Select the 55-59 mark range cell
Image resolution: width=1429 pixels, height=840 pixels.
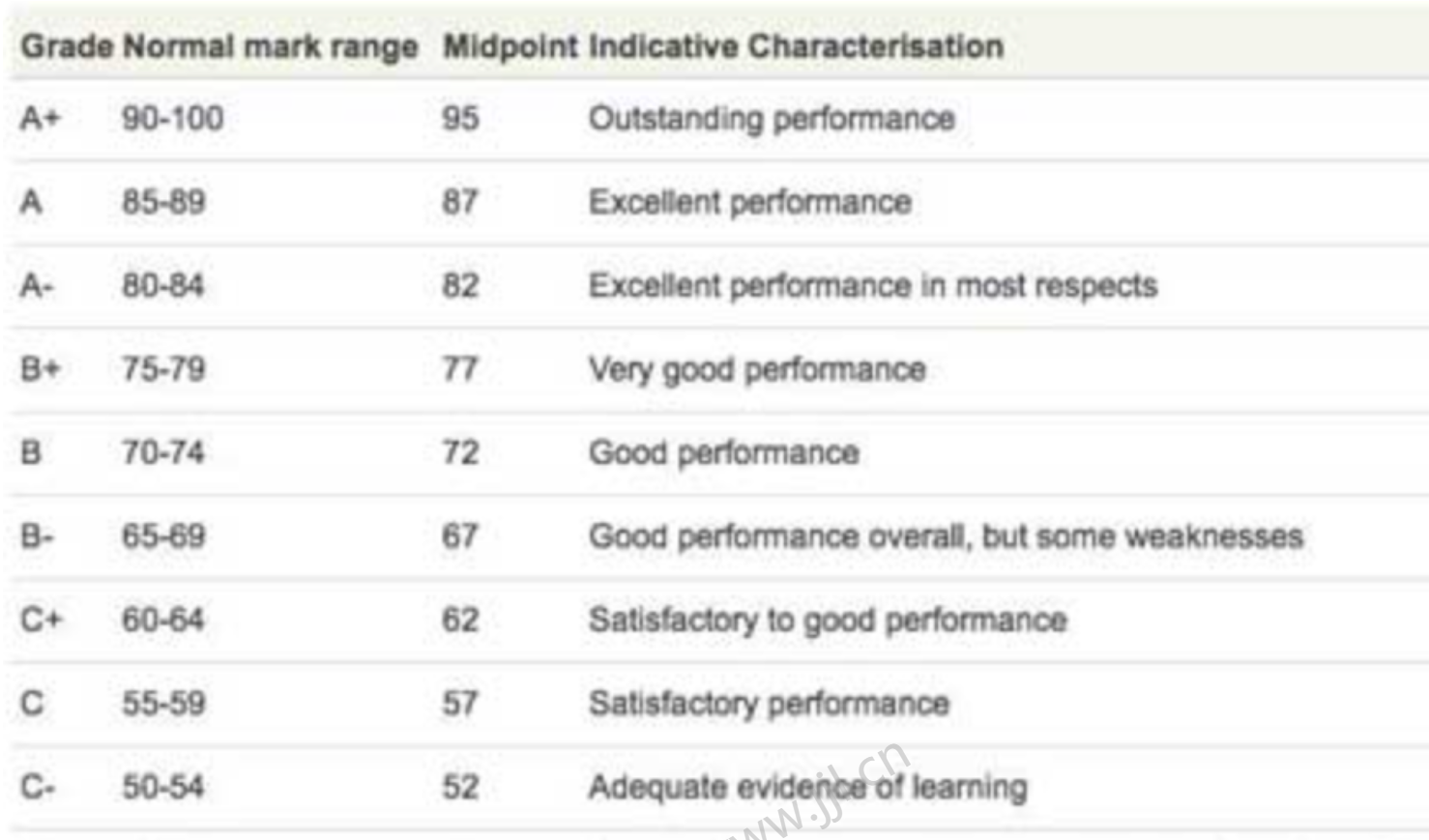pos(162,703)
